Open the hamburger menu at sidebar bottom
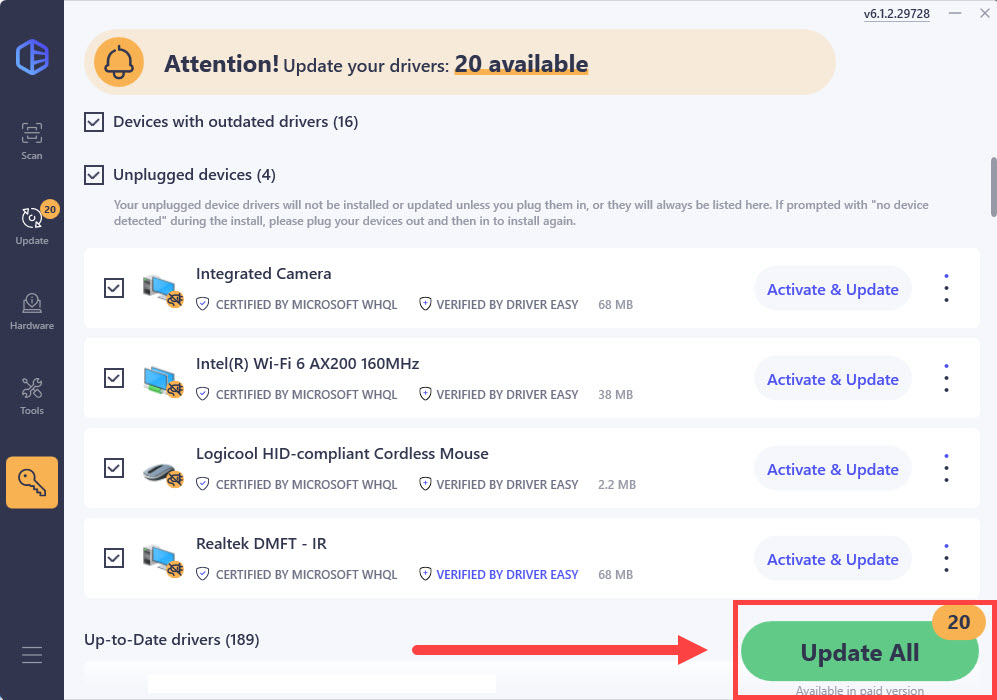 (x=32, y=655)
